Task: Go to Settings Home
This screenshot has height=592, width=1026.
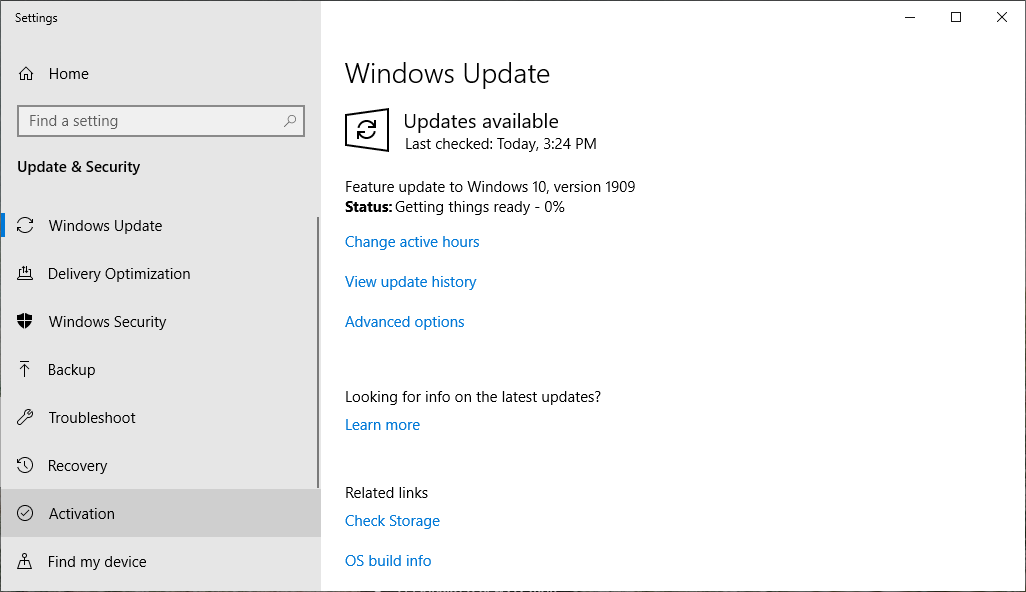Action: pyautogui.click(x=160, y=73)
